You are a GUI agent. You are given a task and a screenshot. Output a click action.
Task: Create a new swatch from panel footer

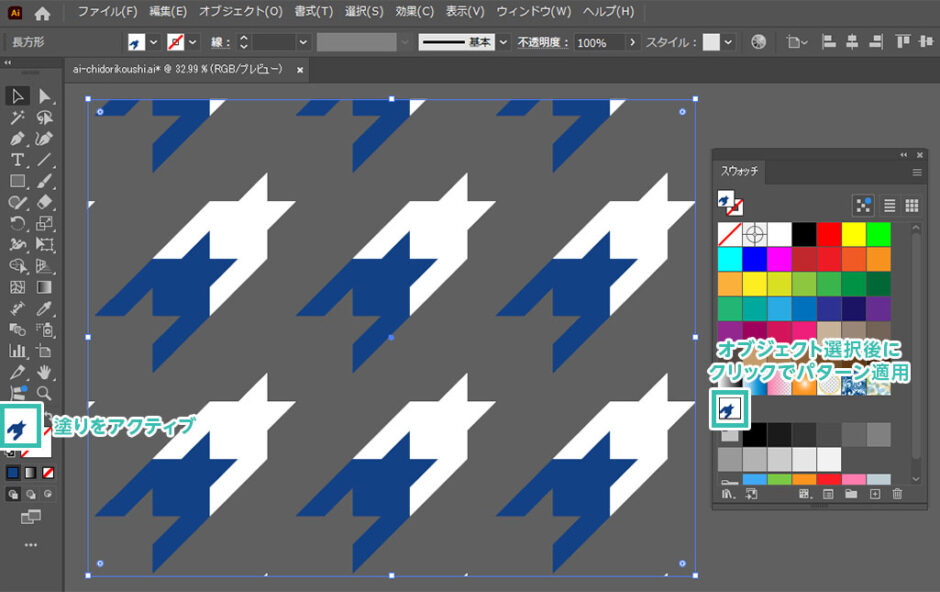(x=874, y=494)
